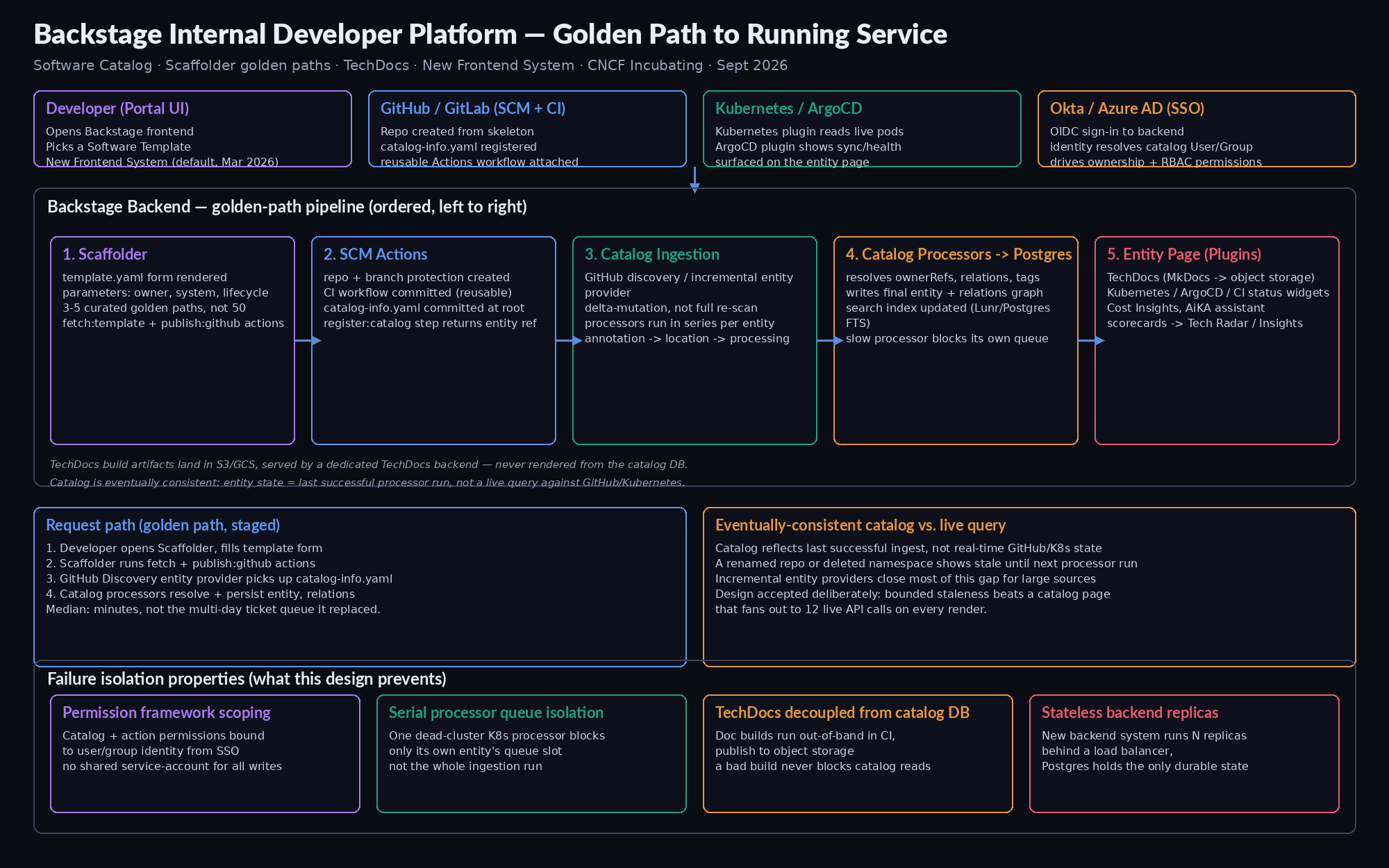
Task: Click 'search index updated (Lunr/Postgres' line
Action: [x=948, y=308]
